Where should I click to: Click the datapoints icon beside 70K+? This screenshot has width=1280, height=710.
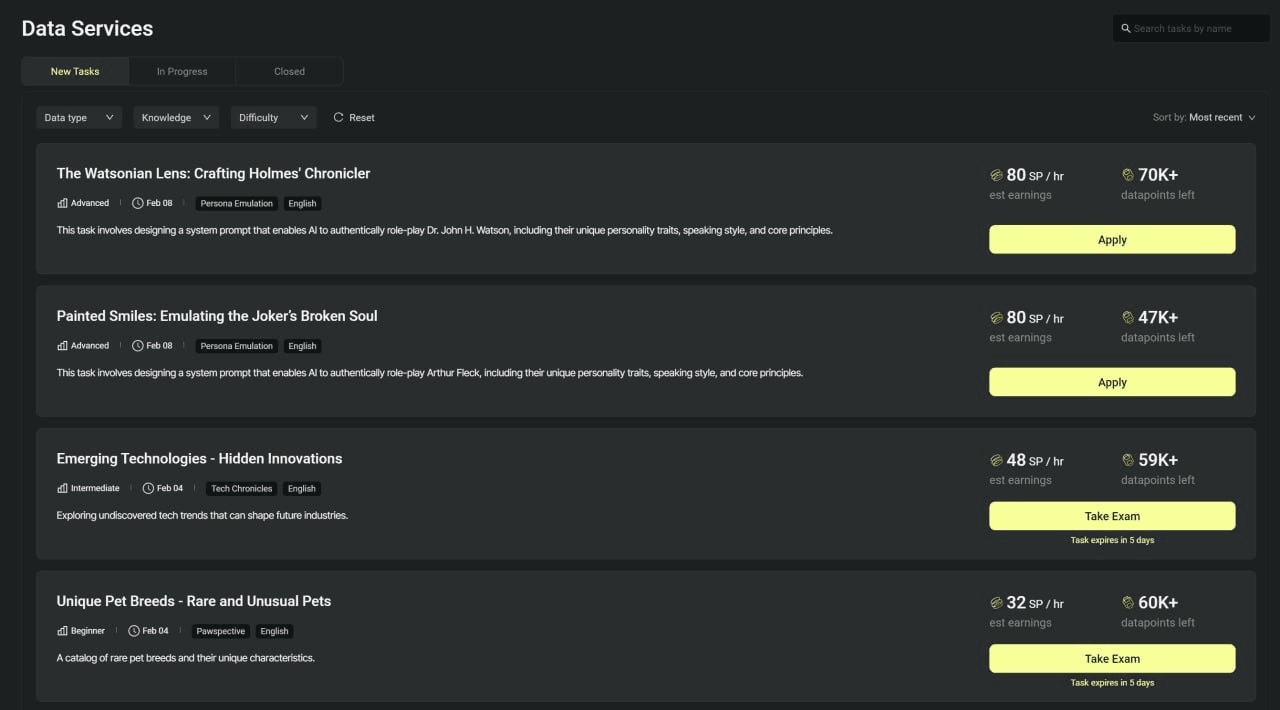coord(1128,175)
